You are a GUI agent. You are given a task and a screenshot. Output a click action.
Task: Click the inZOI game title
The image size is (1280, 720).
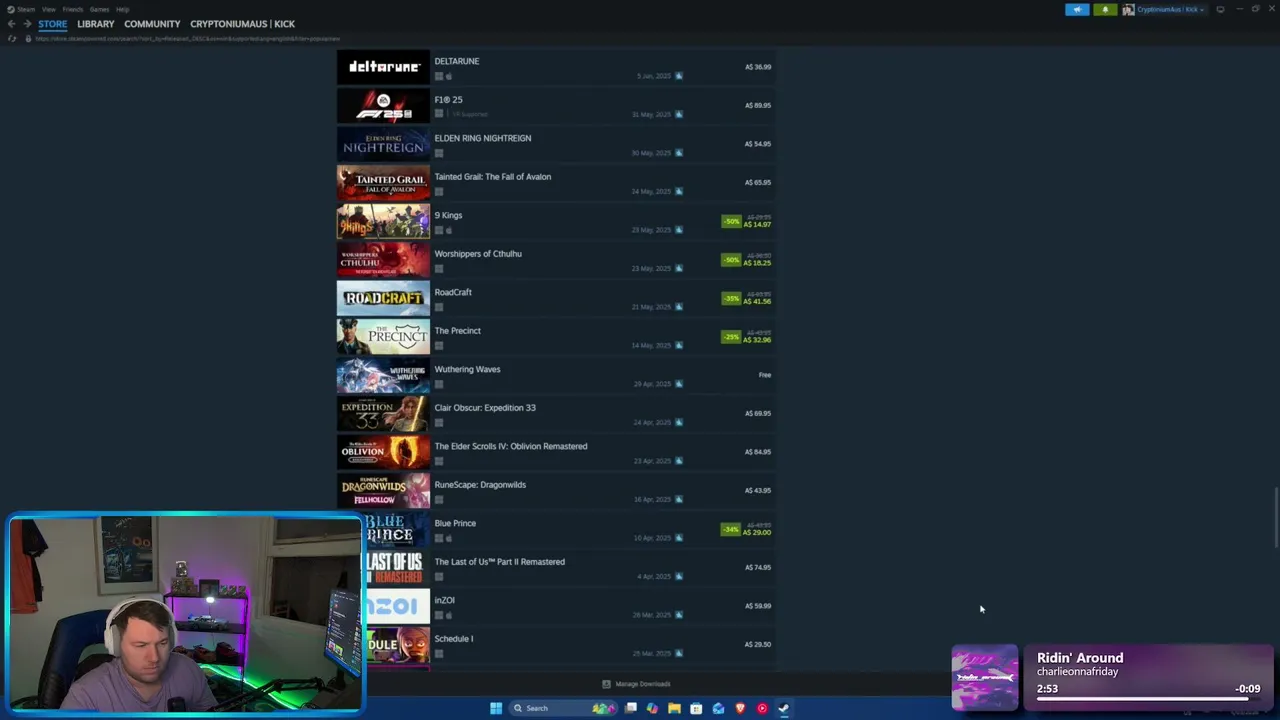445,600
